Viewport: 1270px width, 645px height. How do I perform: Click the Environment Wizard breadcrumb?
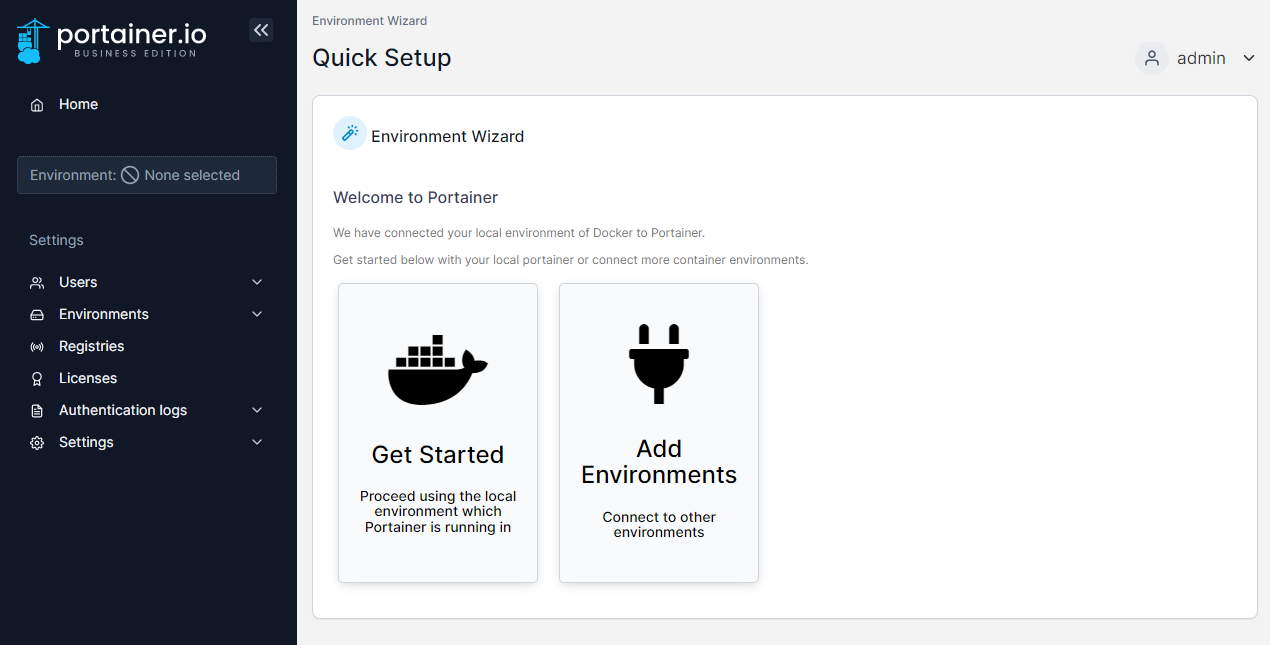click(x=370, y=20)
